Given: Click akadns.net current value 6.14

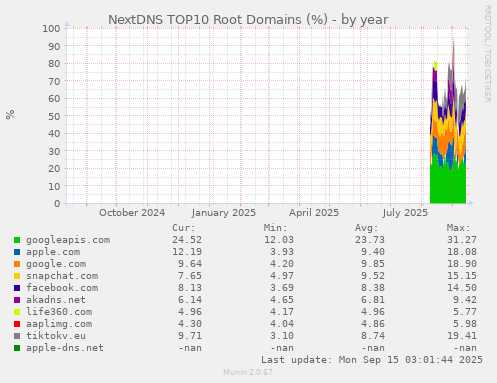Looking at the screenshot, I should click(190, 300).
